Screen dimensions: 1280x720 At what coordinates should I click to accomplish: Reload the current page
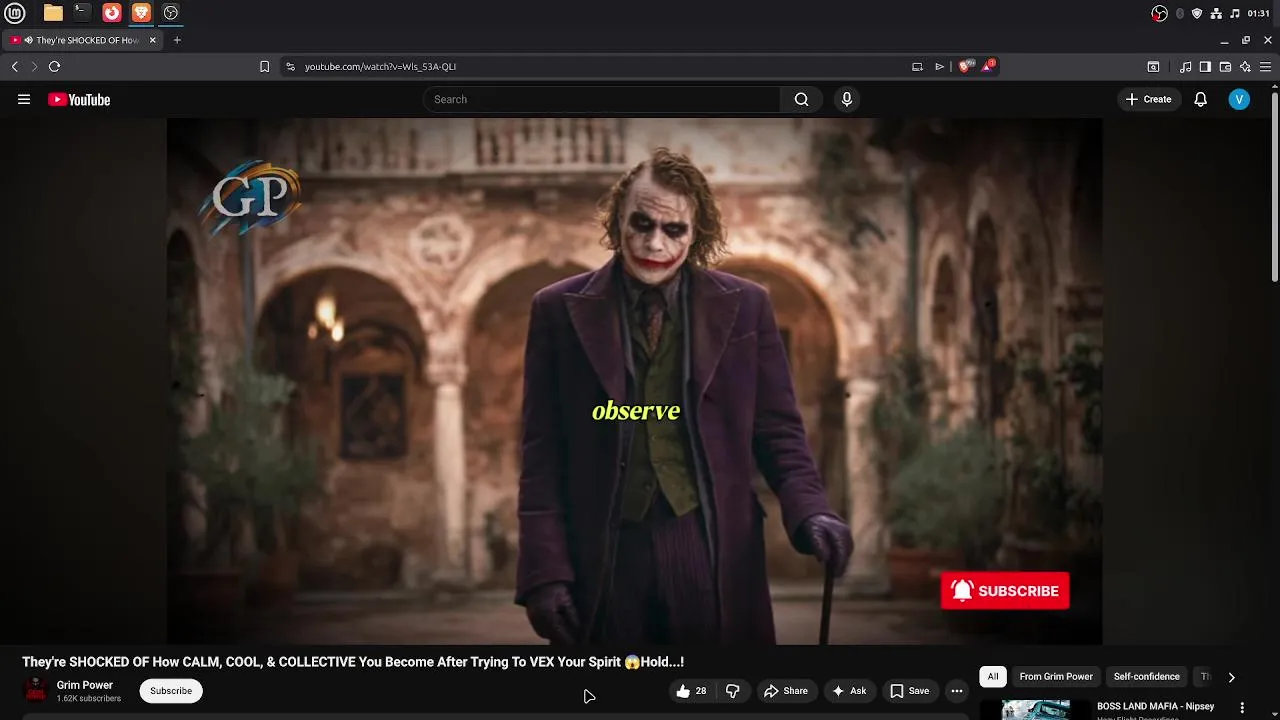point(55,66)
